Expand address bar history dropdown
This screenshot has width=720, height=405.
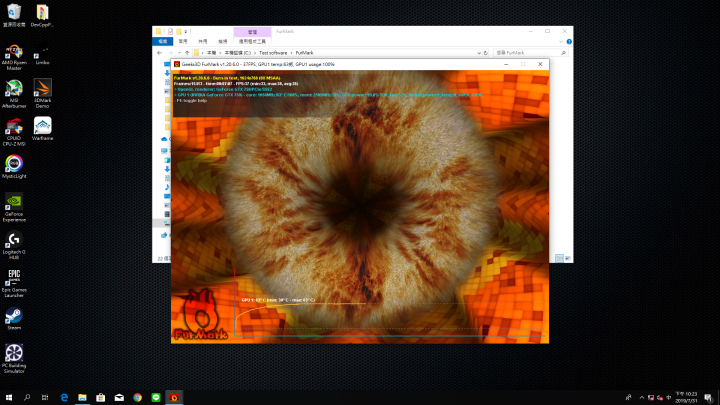click(x=479, y=53)
